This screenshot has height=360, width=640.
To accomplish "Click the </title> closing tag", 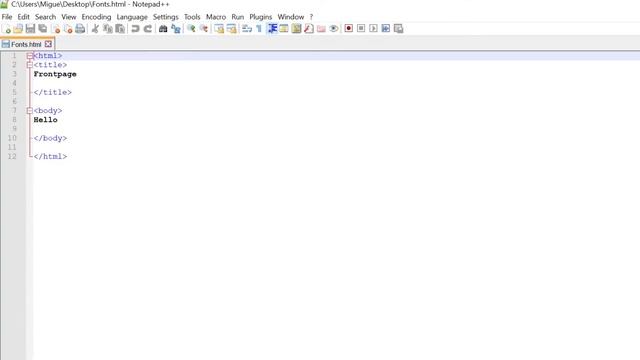I will pos(53,93).
